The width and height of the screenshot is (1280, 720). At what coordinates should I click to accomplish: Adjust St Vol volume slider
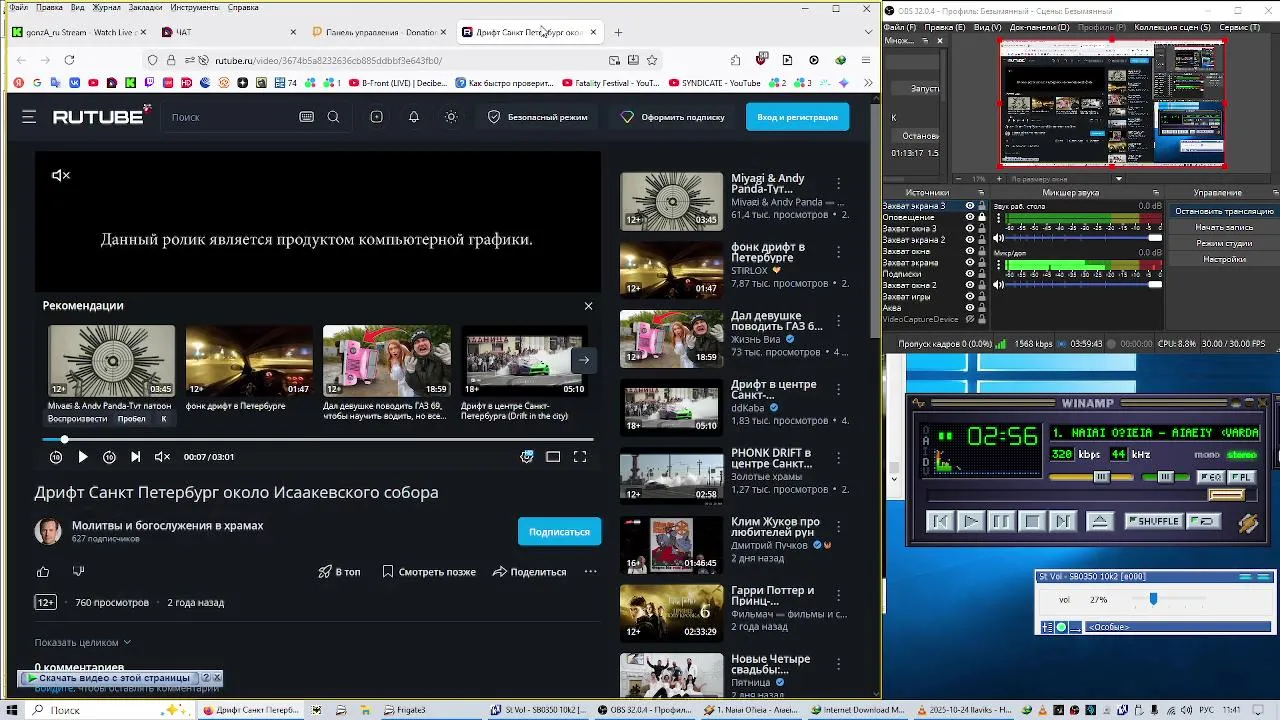(1153, 599)
